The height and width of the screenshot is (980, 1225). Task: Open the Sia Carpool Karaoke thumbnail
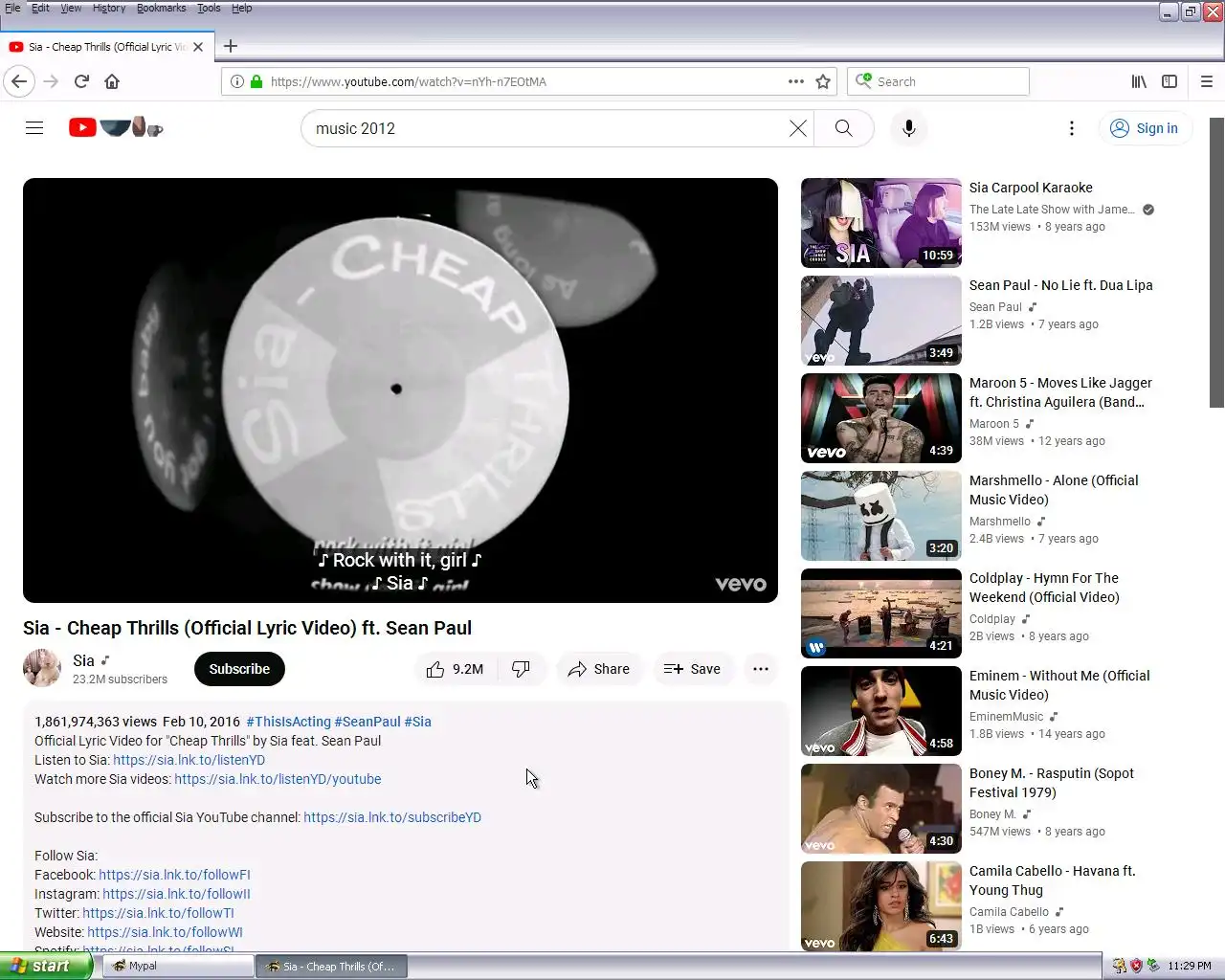[881, 223]
